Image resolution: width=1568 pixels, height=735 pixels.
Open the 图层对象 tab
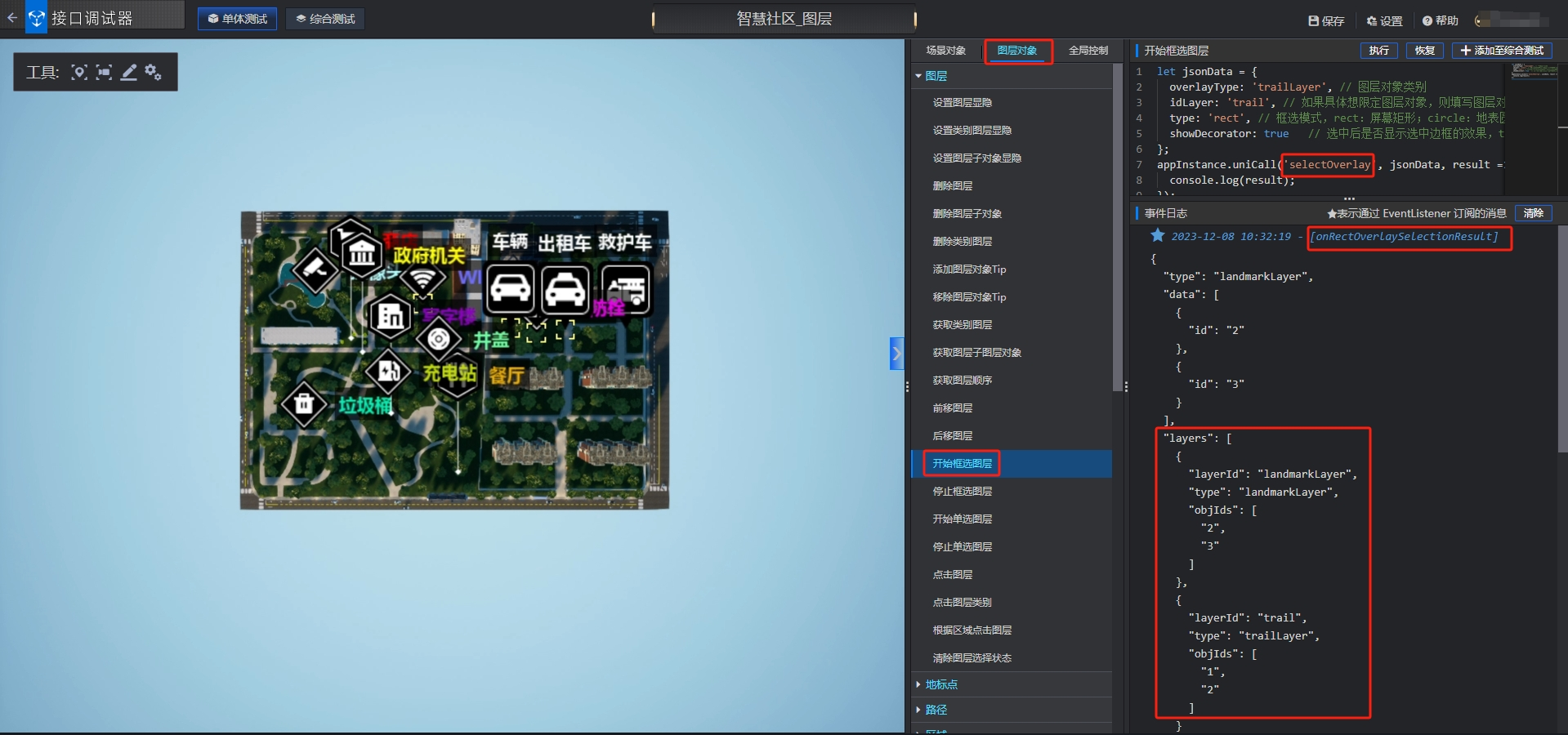tap(1017, 51)
